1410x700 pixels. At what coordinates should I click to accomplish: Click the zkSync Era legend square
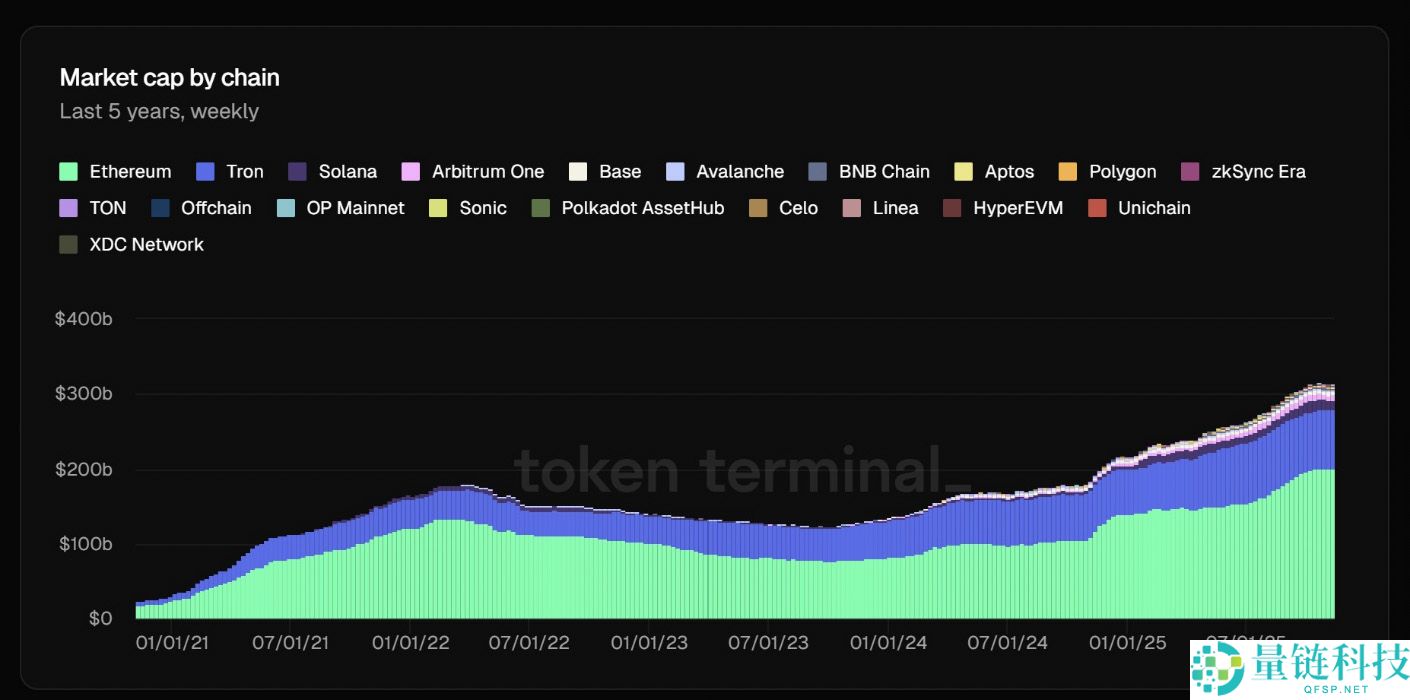[1190, 172]
